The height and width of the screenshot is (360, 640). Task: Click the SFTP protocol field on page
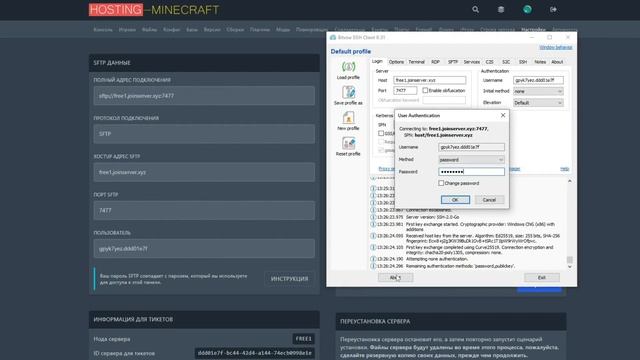(204, 134)
